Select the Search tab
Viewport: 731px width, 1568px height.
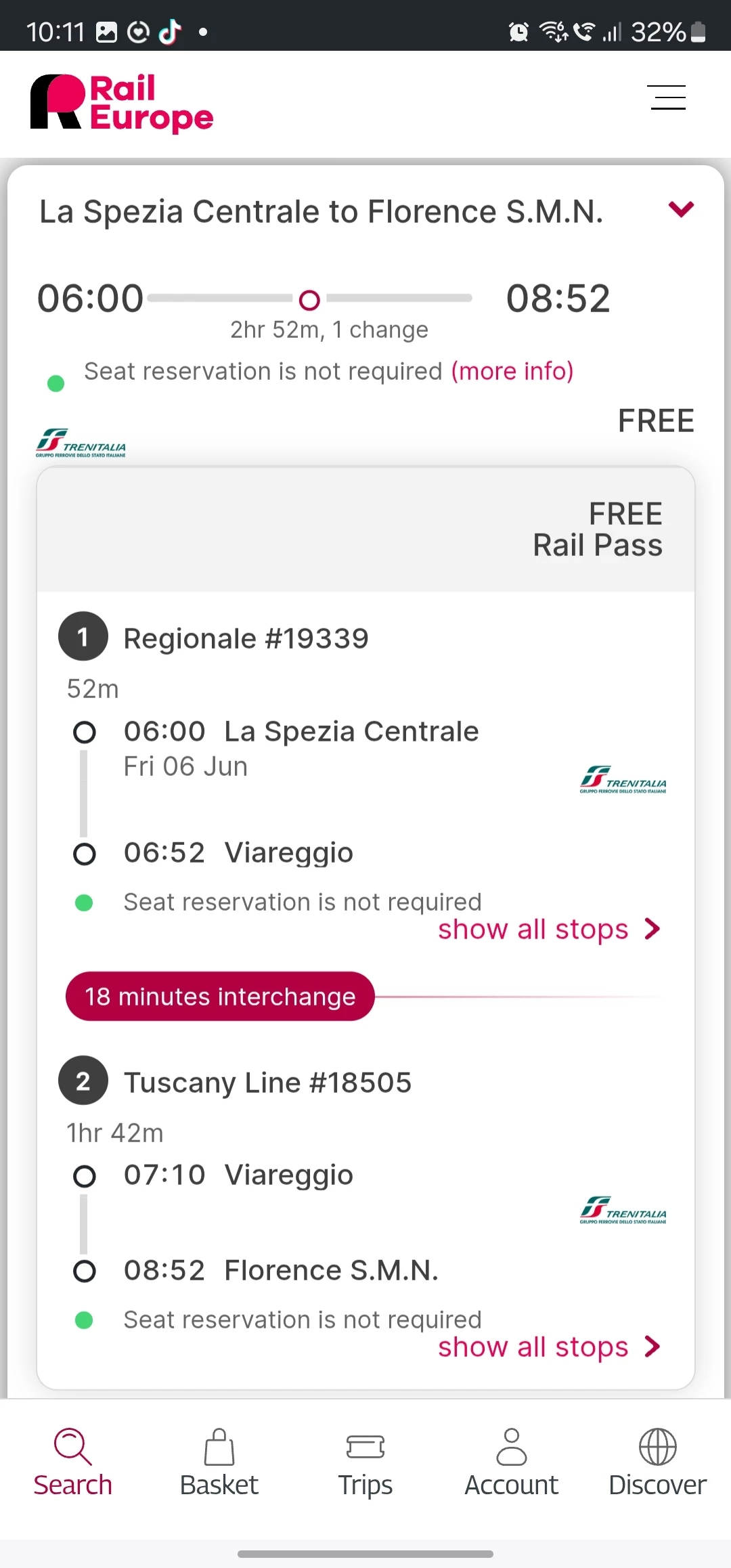click(x=73, y=1462)
